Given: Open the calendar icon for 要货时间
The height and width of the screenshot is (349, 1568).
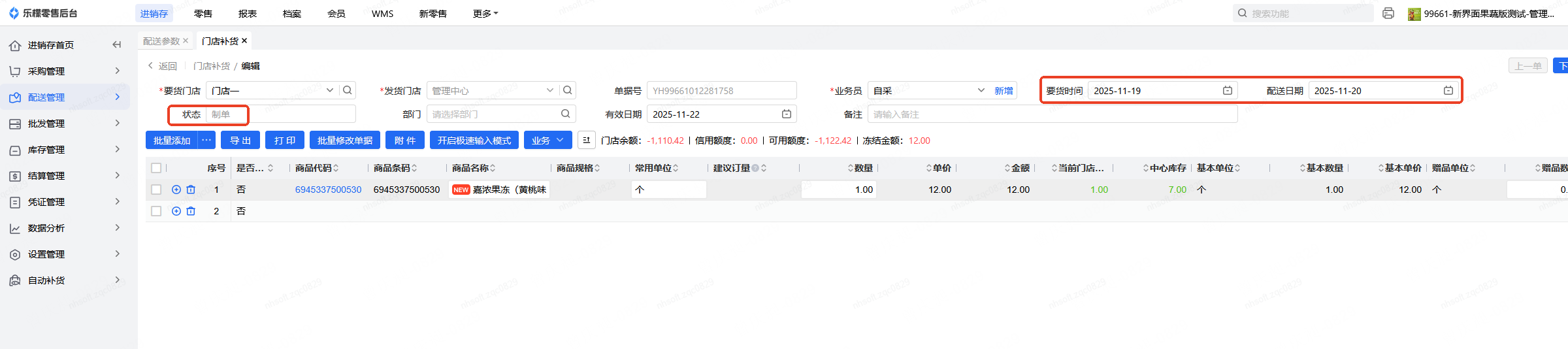Looking at the screenshot, I should pyautogui.click(x=1228, y=90).
